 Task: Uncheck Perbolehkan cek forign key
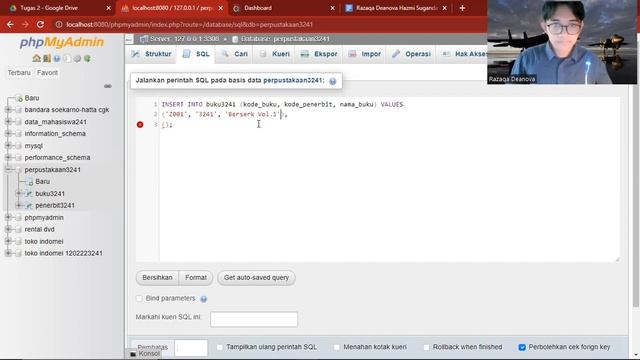[522, 347]
